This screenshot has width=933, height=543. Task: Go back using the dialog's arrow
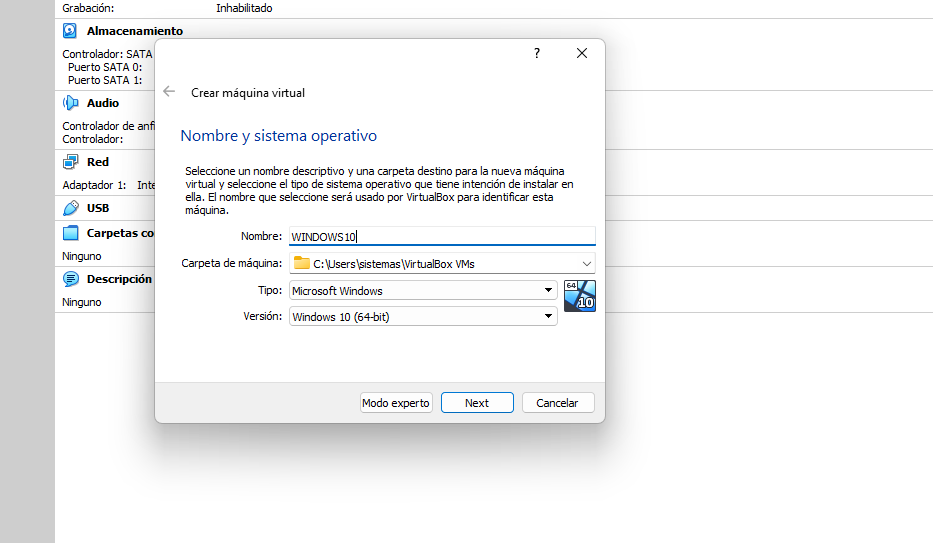(169, 92)
